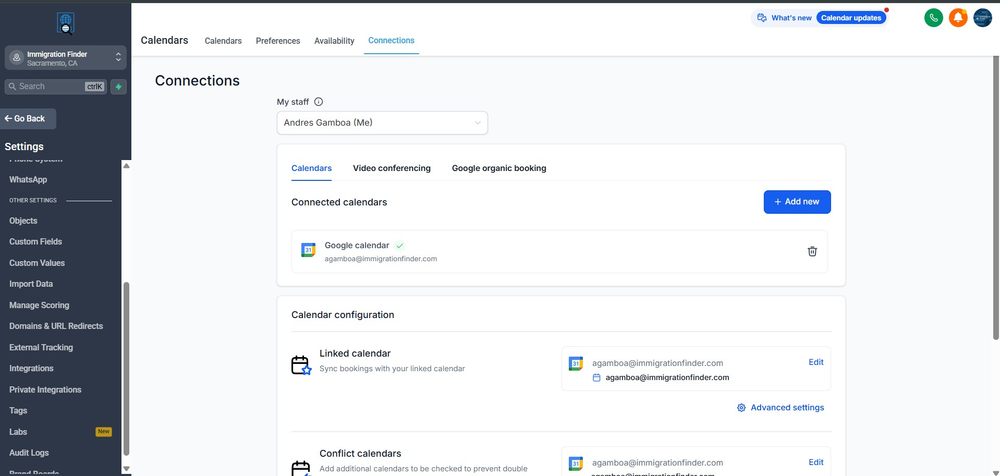Switch to the Preferences tab
1000x476 pixels.
click(278, 41)
